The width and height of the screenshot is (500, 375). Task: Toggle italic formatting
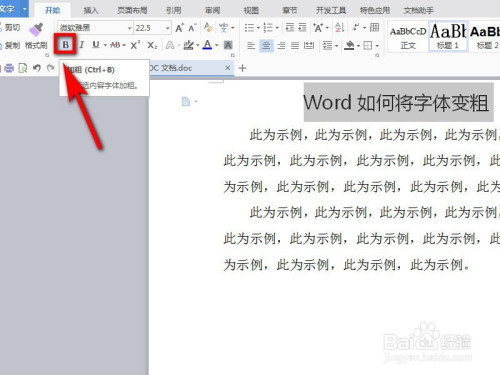[x=81, y=45]
